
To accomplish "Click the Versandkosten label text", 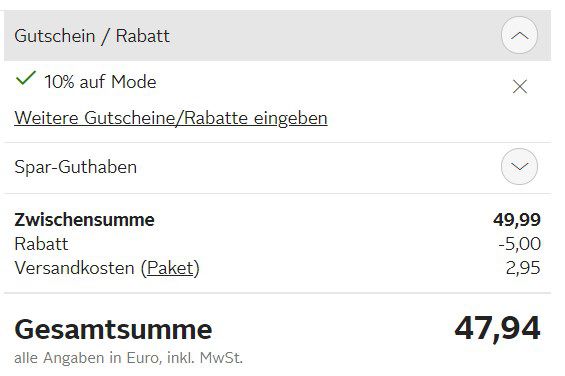I will click(74, 268).
